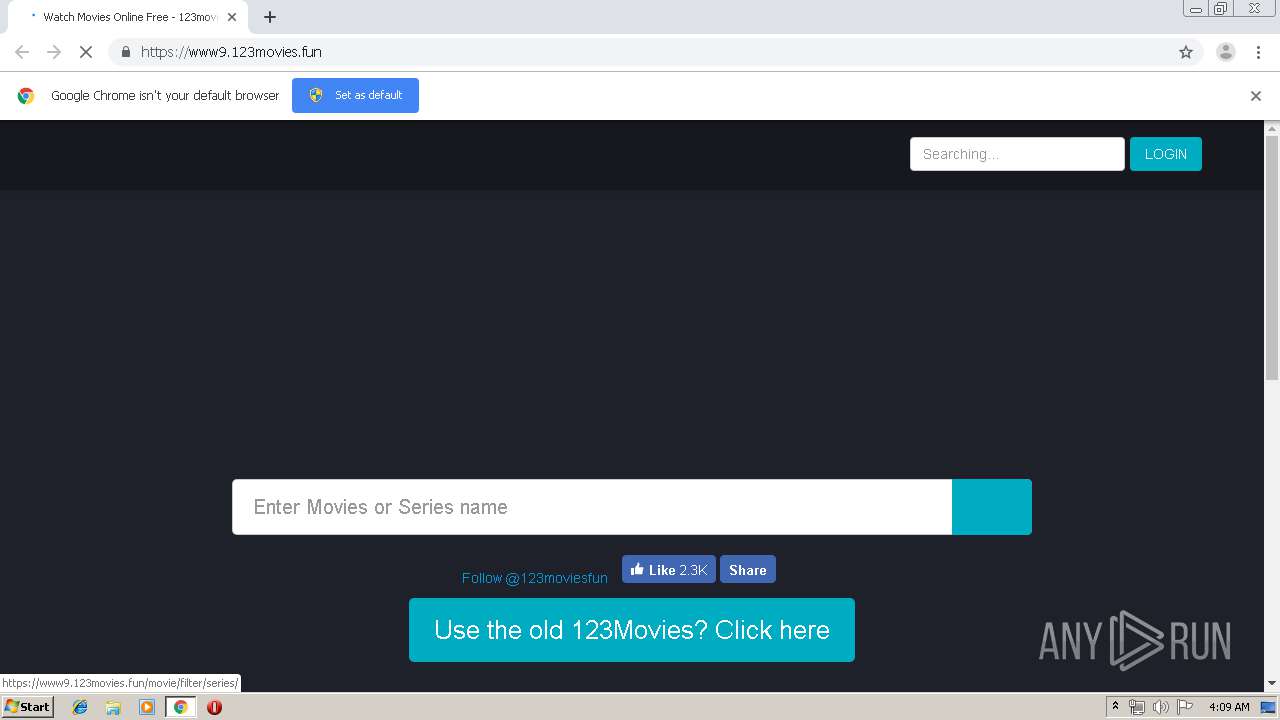Like the page on Facebook
Screen dimensions: 1280x720
(x=669, y=570)
